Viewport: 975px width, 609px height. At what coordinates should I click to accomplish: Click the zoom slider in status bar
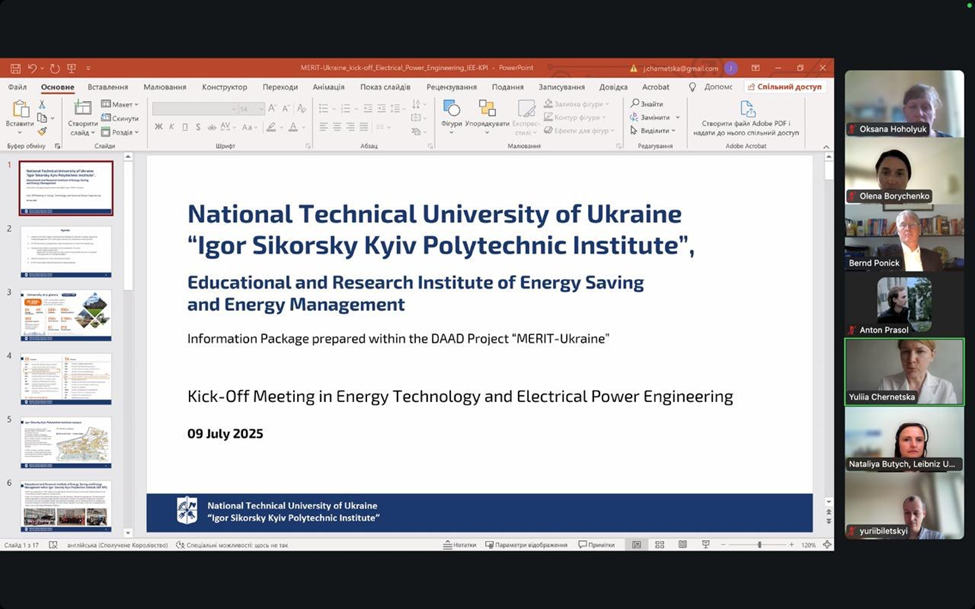[757, 544]
